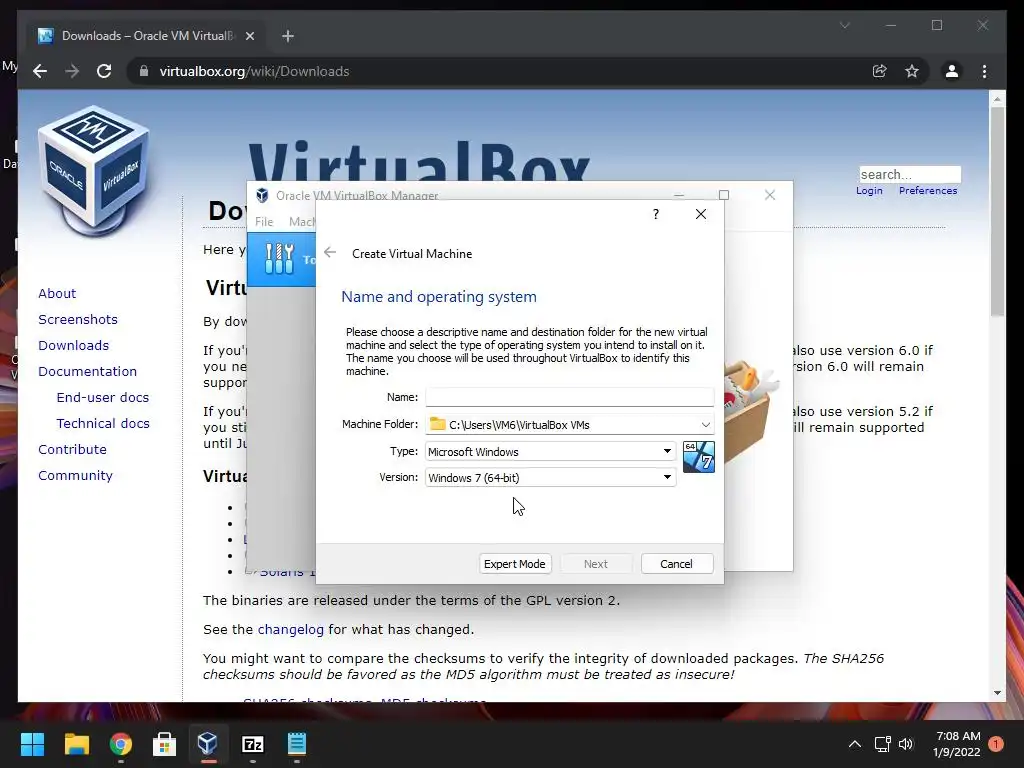This screenshot has height=768, width=1024.
Task: Open the File menu in VirtualBox Manager
Action: 264,221
